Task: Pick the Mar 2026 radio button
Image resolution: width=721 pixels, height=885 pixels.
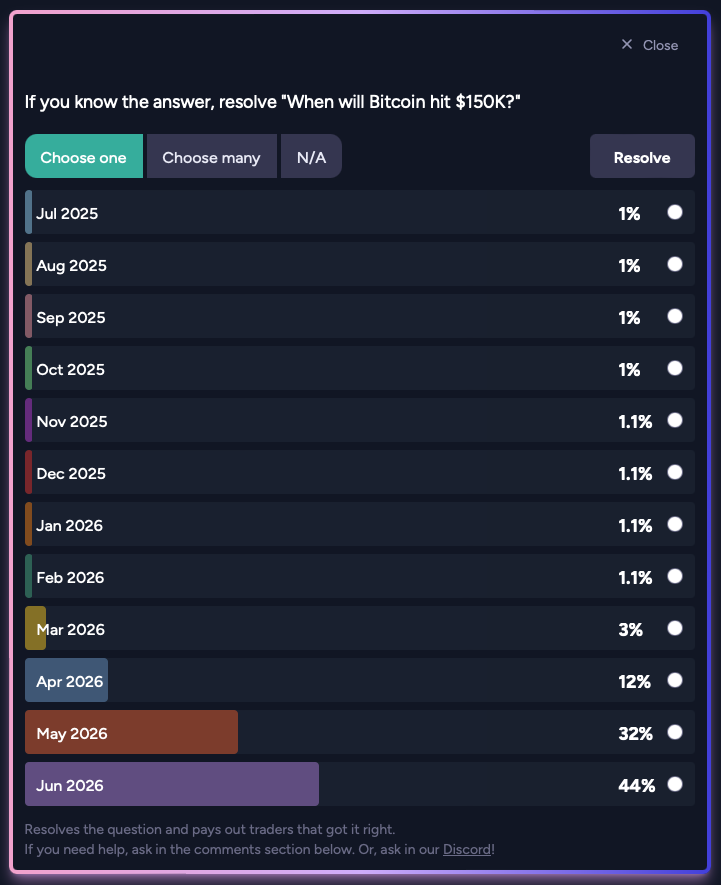Action: [675, 628]
